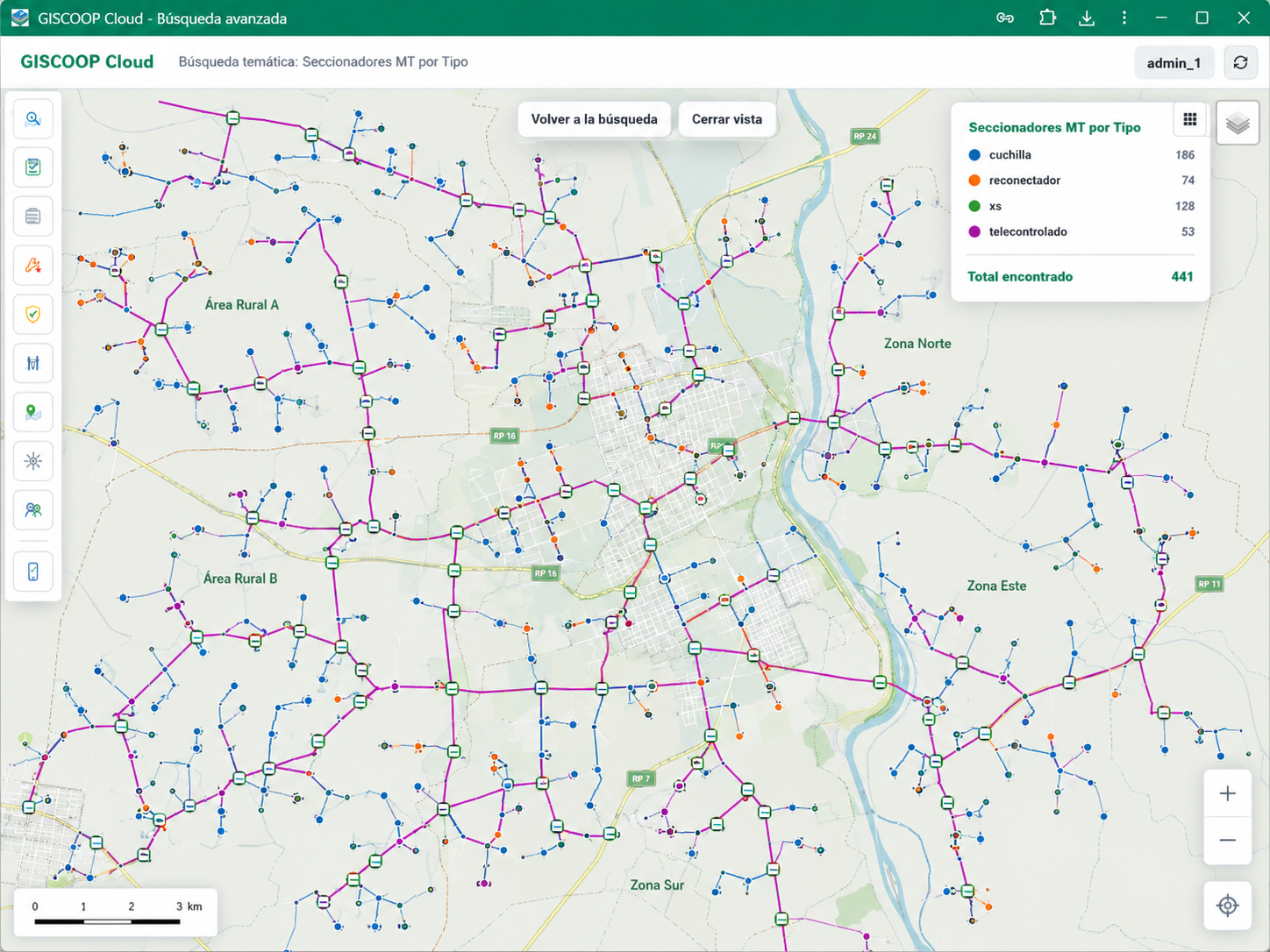This screenshot has height=952, width=1270.
Task: Click the Total encontrado label
Action: coord(1020,276)
